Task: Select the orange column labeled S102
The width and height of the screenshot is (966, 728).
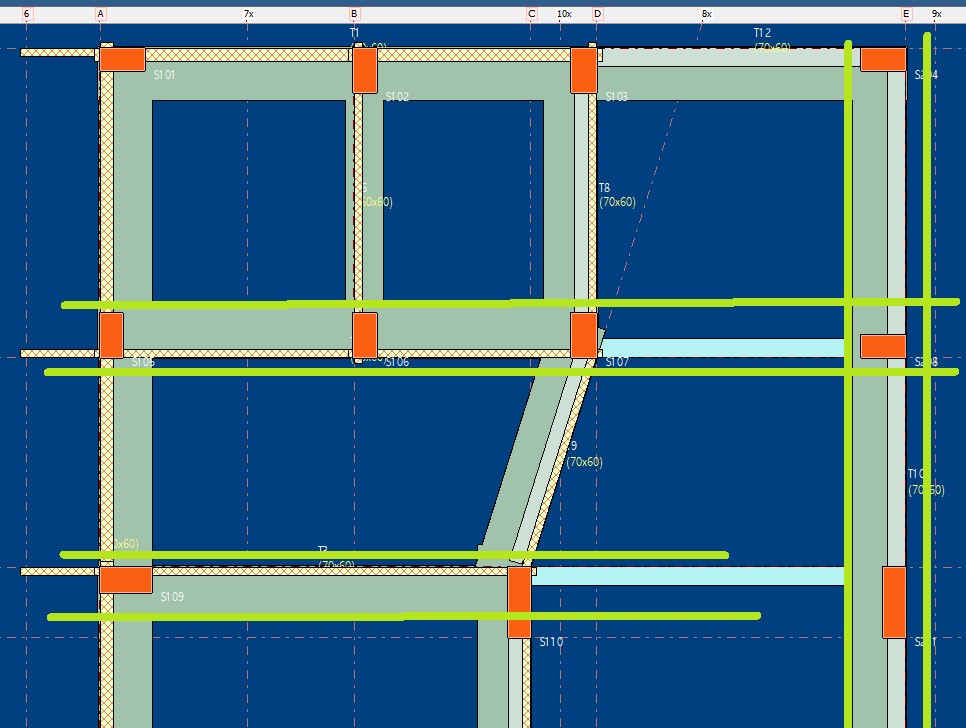Action: point(365,70)
